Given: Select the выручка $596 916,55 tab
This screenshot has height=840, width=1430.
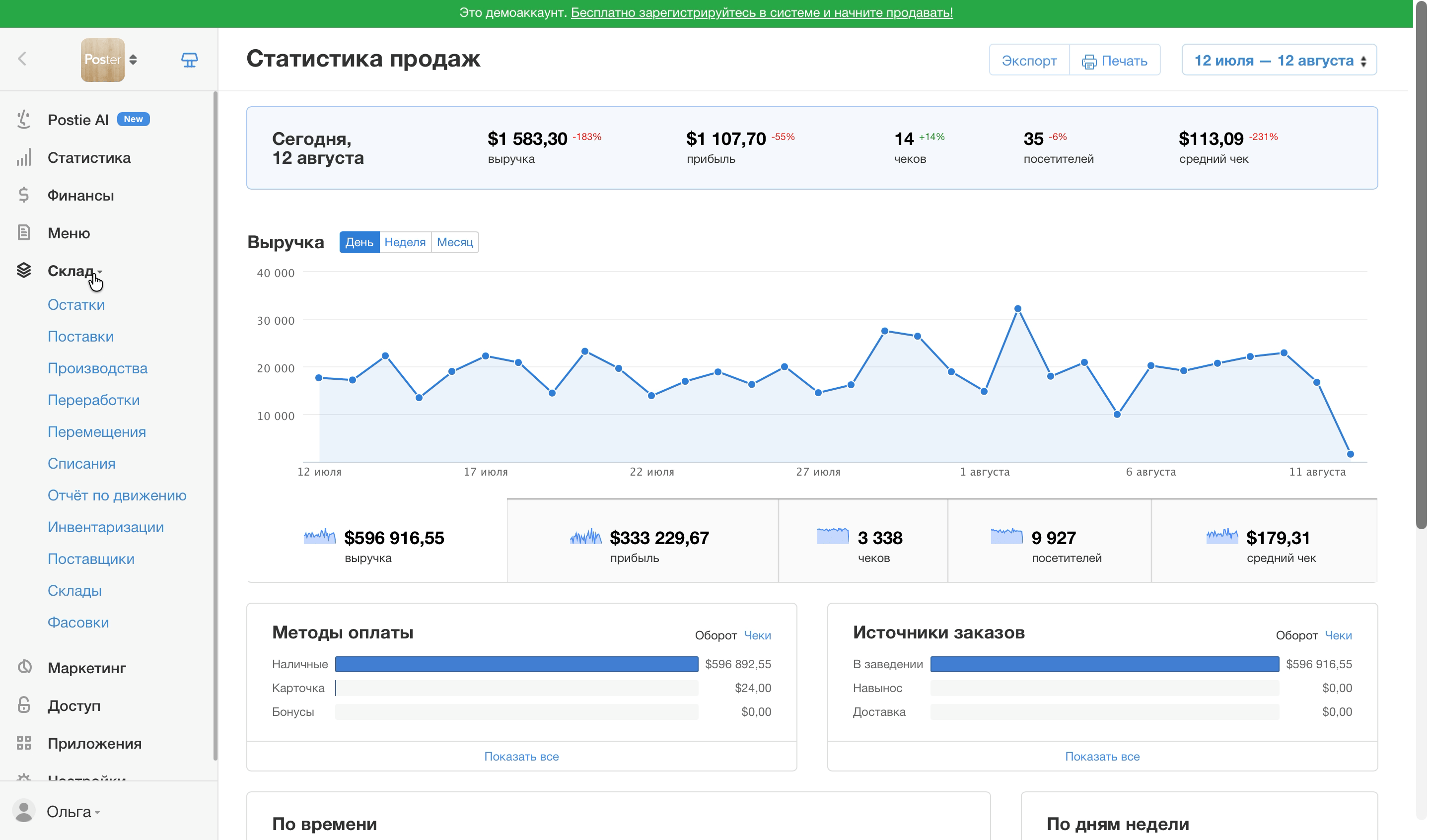Looking at the screenshot, I should click(x=377, y=541).
